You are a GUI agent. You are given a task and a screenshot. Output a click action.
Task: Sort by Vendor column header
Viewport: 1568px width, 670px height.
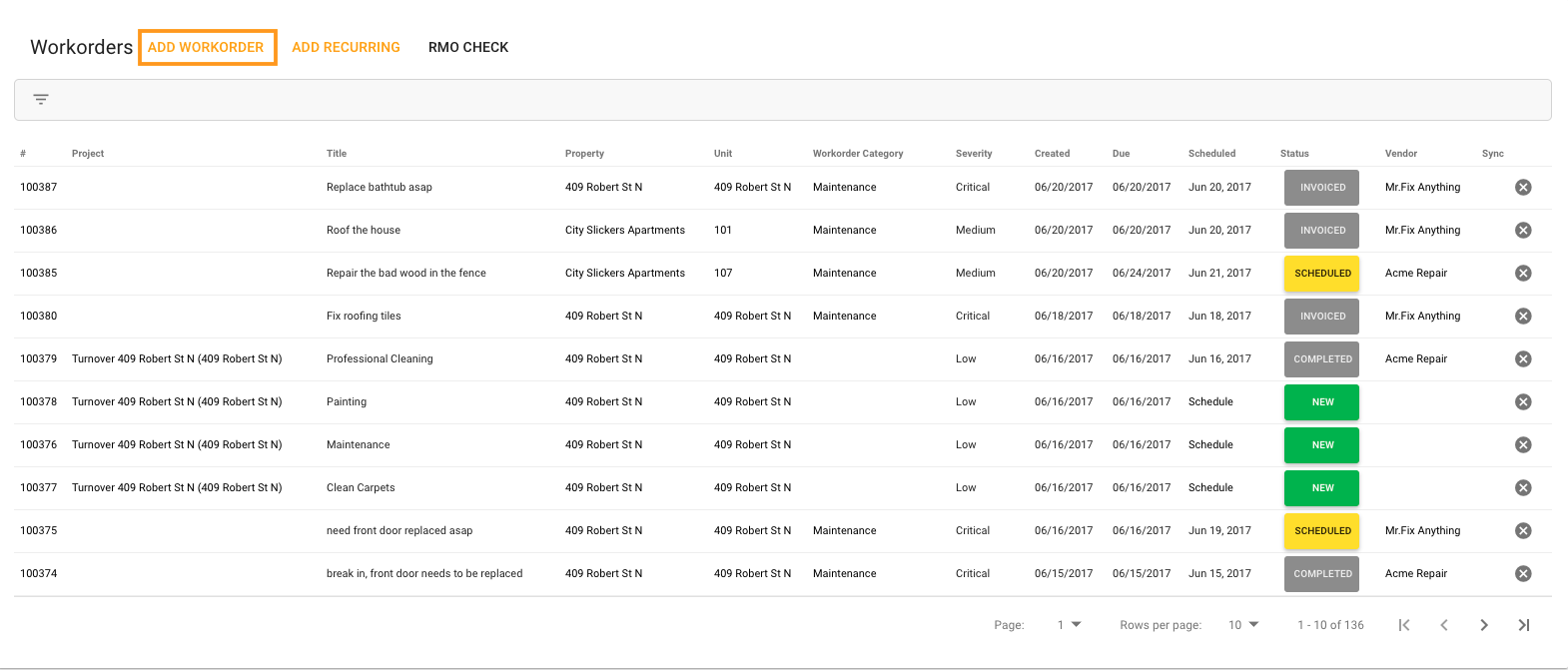point(1401,154)
